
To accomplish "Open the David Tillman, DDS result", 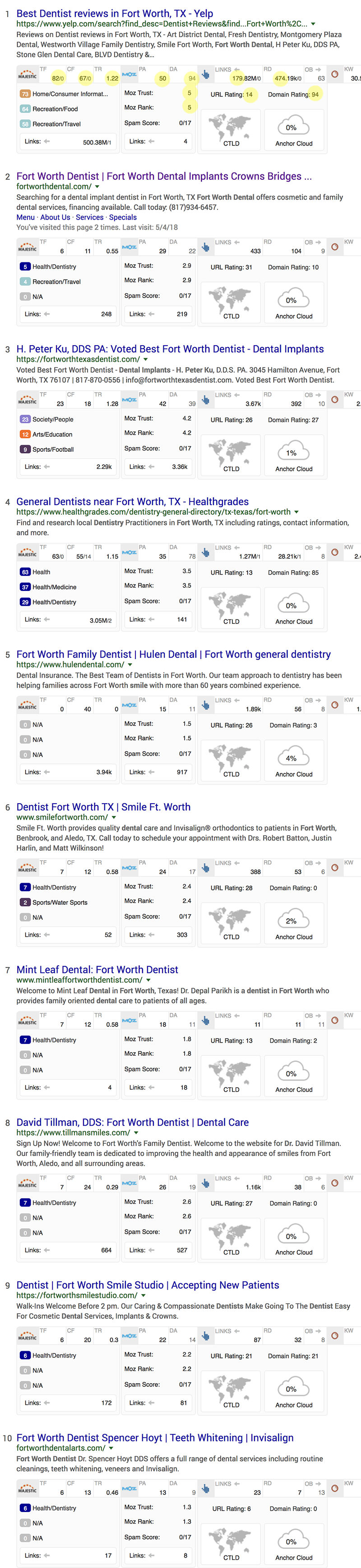I will click(x=133, y=1123).
